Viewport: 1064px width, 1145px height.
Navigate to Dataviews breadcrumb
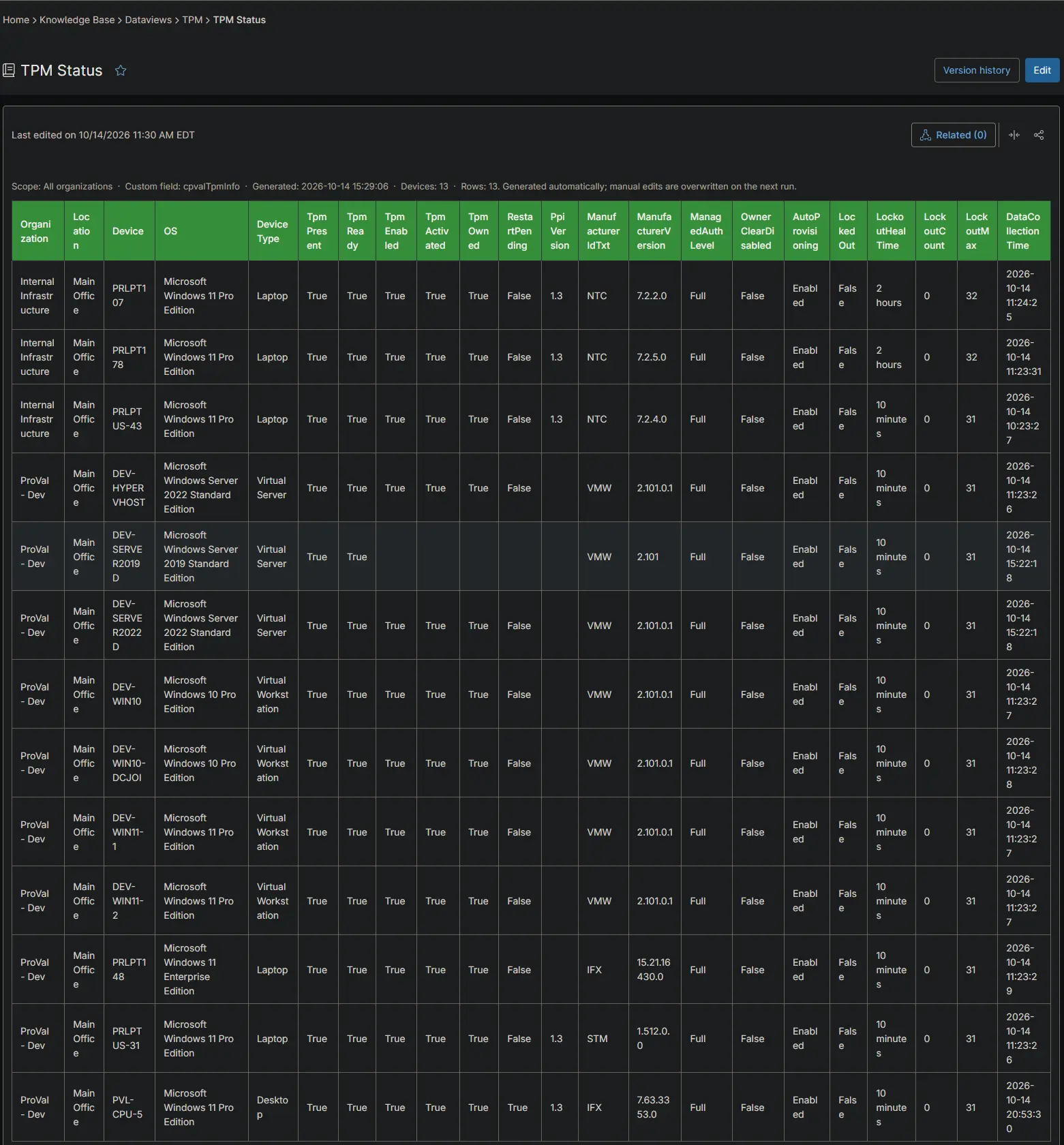point(149,20)
